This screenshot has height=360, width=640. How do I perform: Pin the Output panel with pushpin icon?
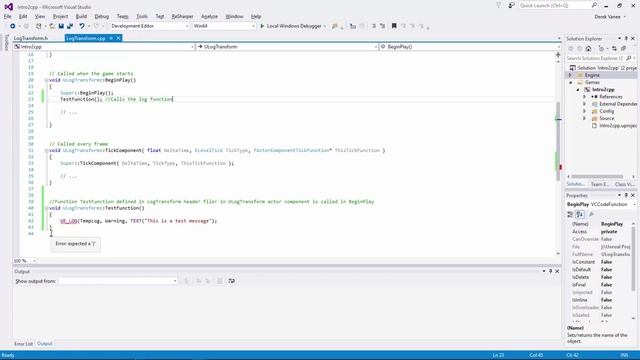pyautogui.click(x=550, y=271)
